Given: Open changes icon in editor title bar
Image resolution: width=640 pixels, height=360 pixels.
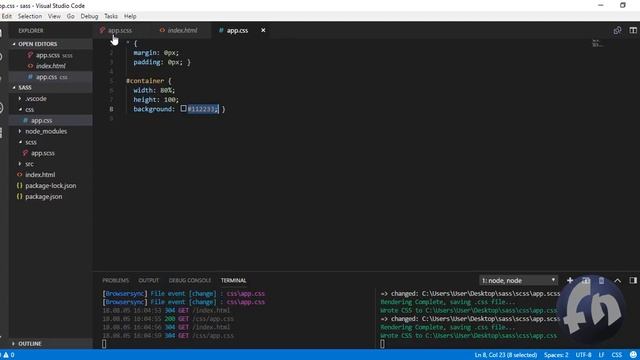Looking at the screenshot, I should pyautogui.click(x=617, y=31).
